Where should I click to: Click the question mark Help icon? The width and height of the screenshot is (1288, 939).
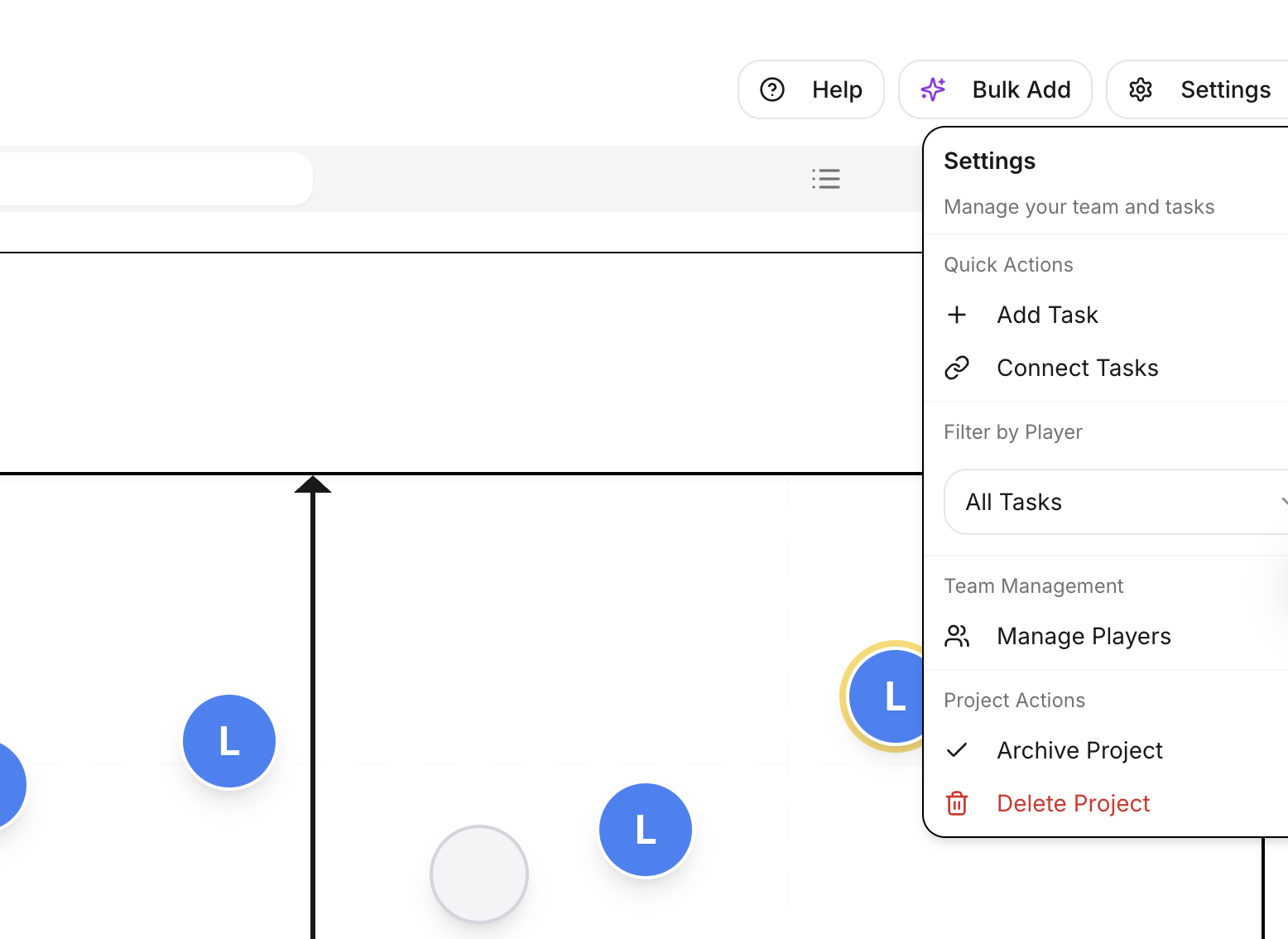tap(771, 89)
